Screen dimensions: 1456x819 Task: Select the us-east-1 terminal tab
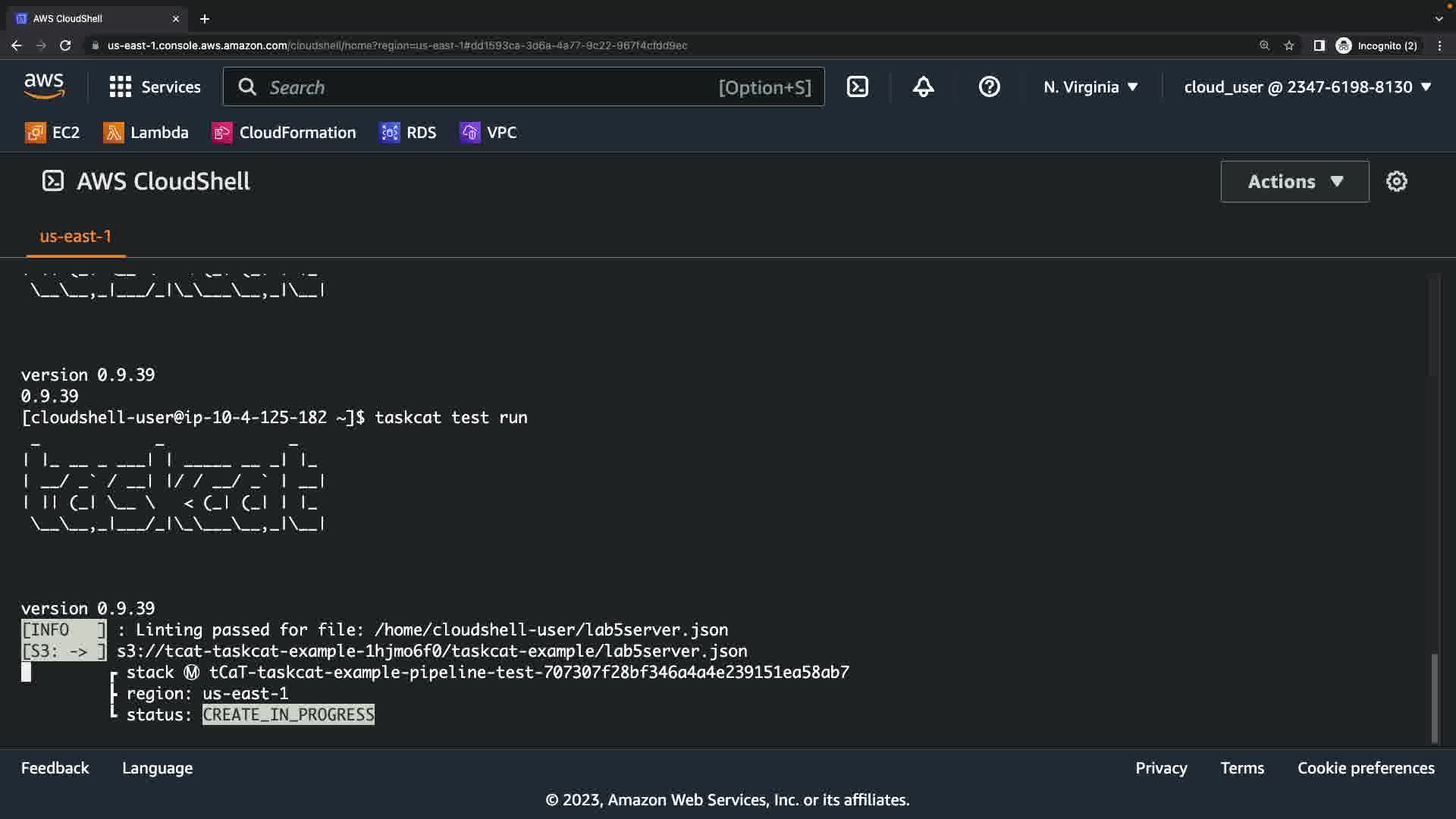75,237
